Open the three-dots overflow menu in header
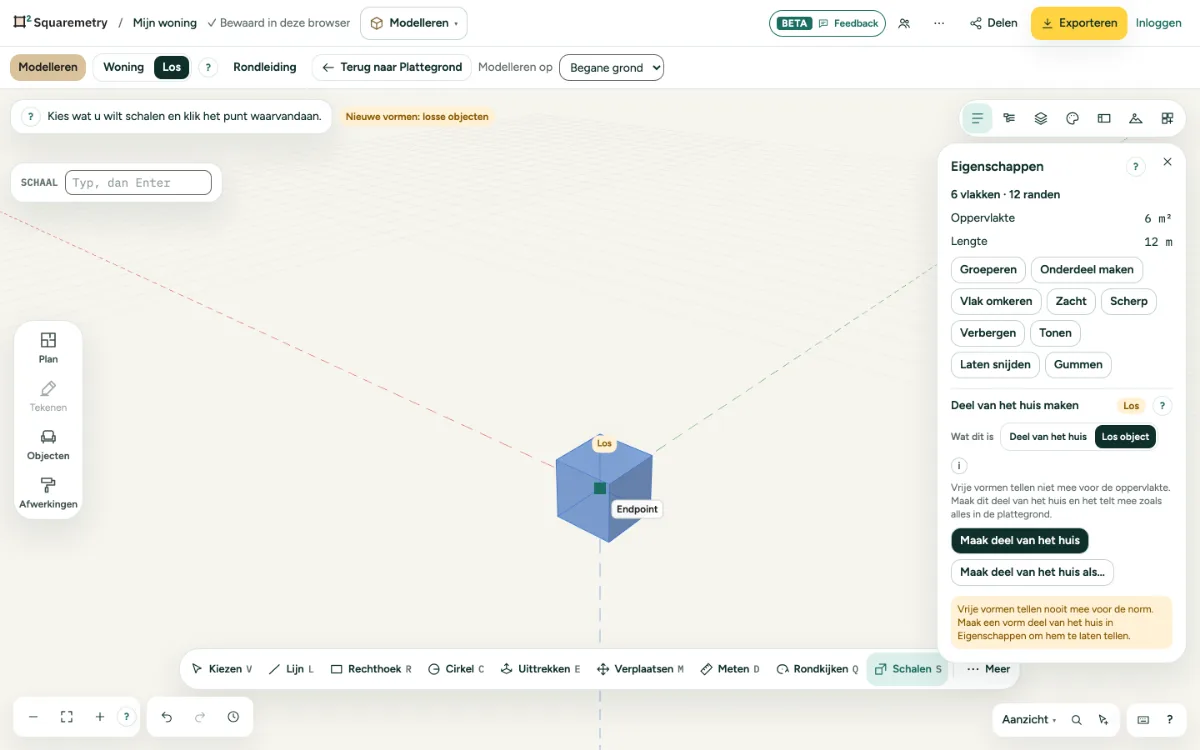This screenshot has width=1200, height=750. 939,23
